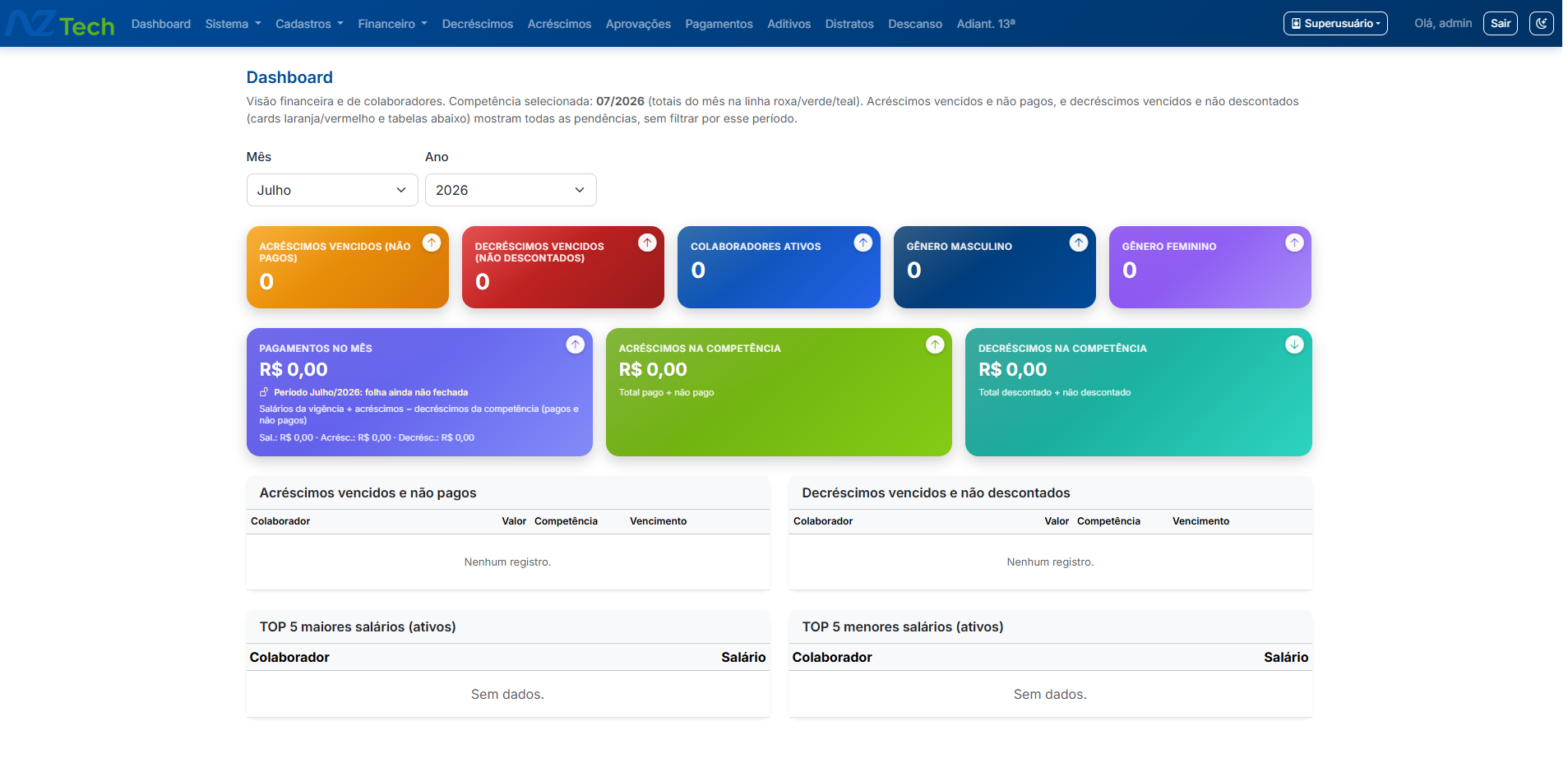Click the Colaboradores Ativos card
The image size is (1568, 772).
point(779,267)
